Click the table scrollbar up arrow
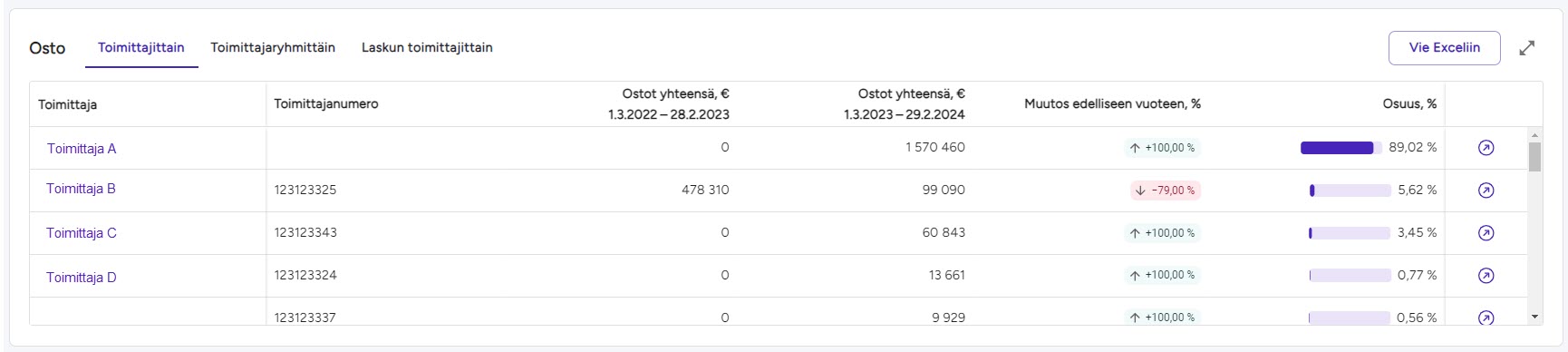1568x352 pixels. (x=1534, y=135)
